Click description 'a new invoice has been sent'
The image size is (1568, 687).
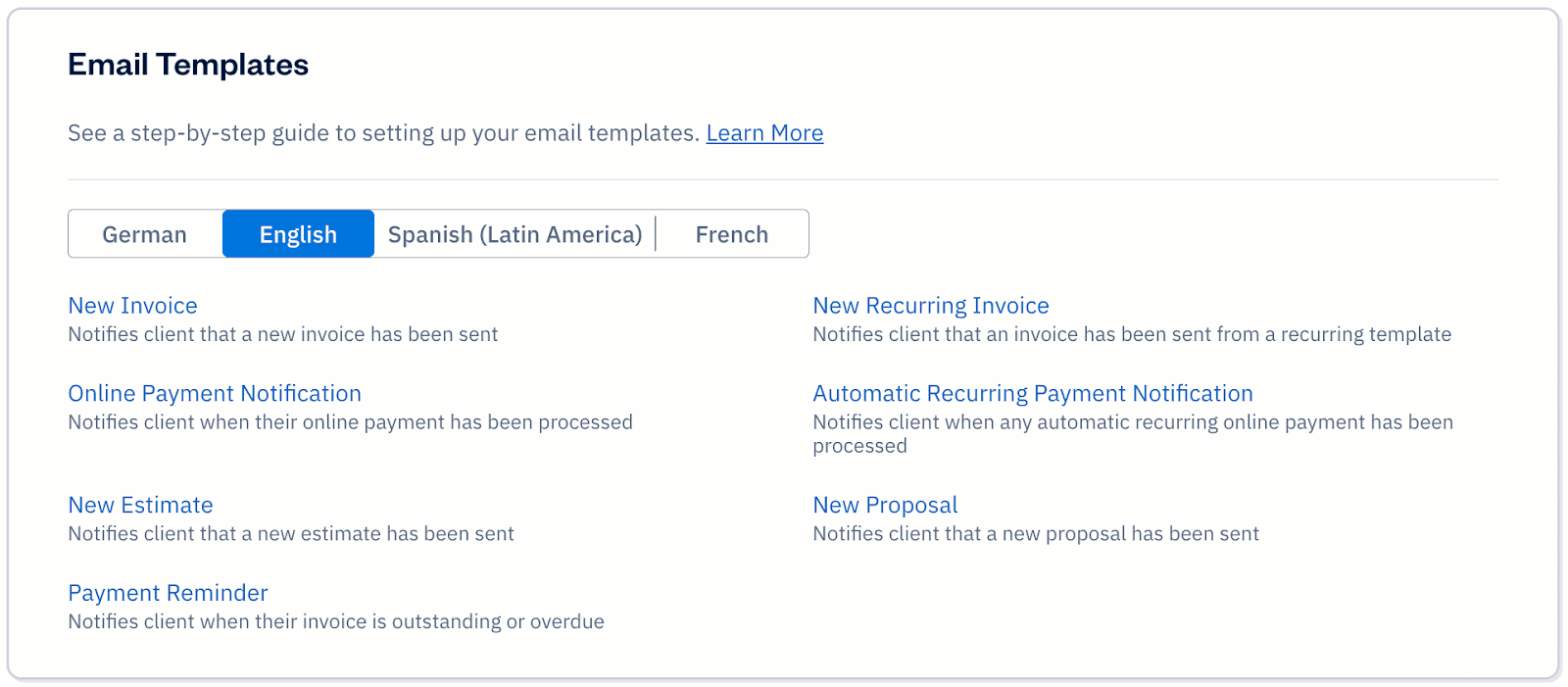(x=282, y=335)
